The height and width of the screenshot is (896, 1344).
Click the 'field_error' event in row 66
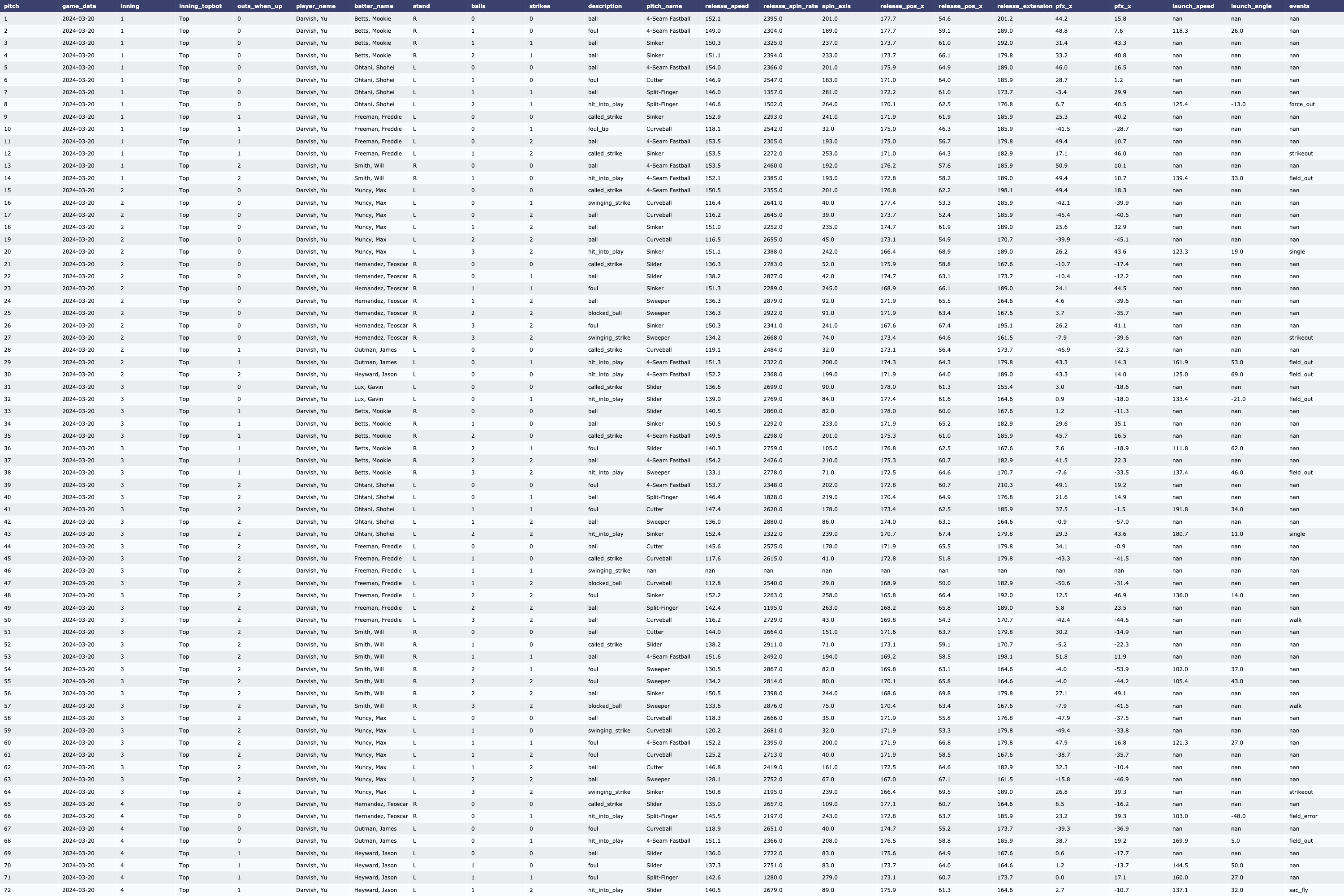tap(1303, 817)
